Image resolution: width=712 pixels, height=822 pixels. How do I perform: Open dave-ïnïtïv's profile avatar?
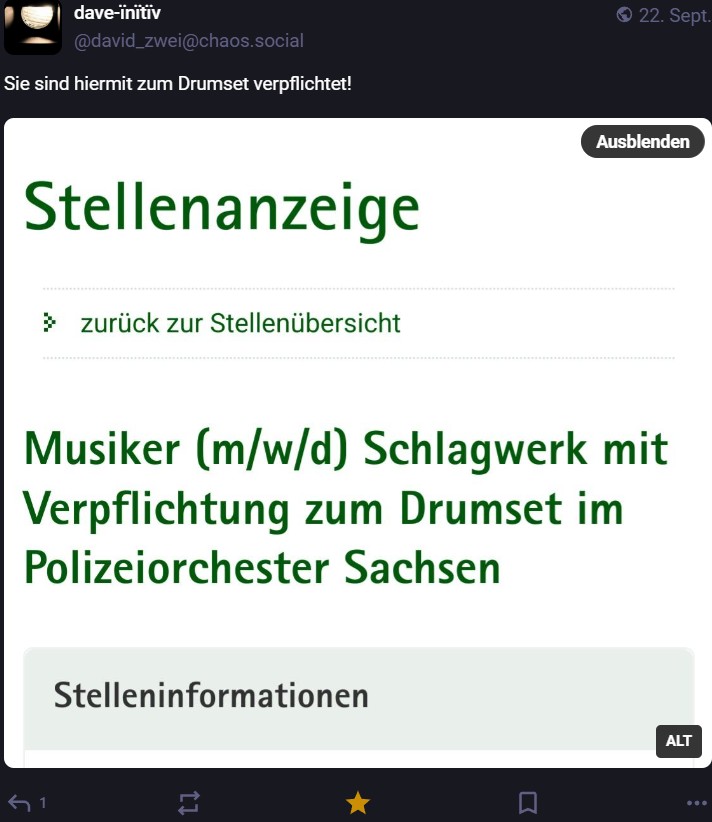click(33, 26)
